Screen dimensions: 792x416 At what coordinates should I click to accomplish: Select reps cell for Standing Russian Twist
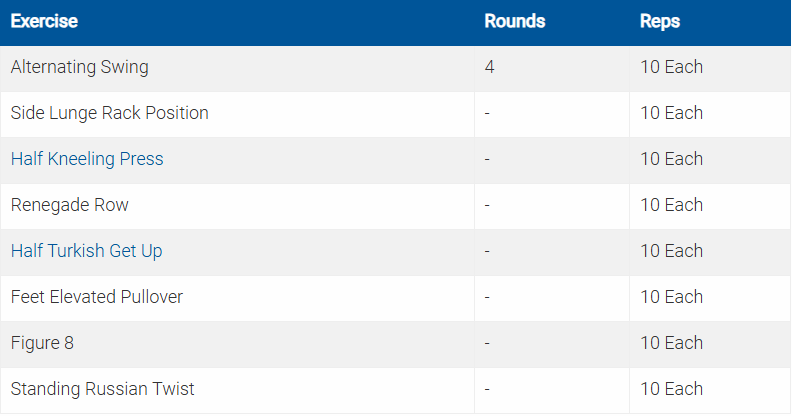tap(671, 389)
